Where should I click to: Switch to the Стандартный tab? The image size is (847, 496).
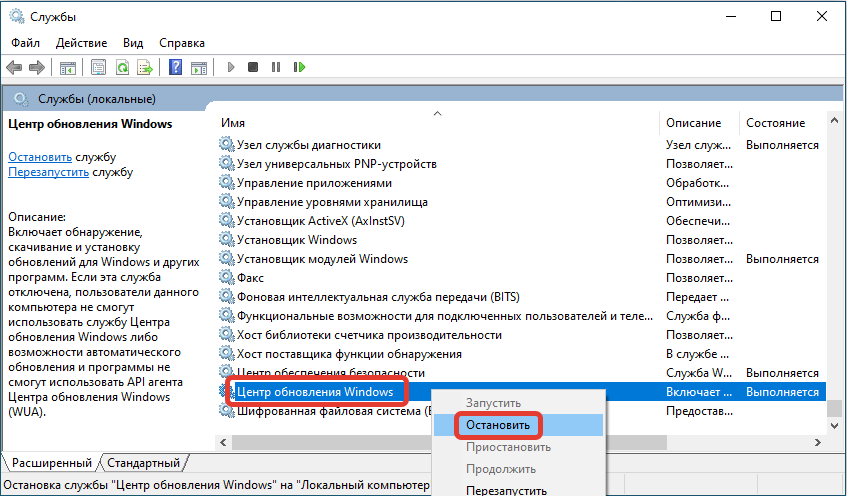point(145,463)
